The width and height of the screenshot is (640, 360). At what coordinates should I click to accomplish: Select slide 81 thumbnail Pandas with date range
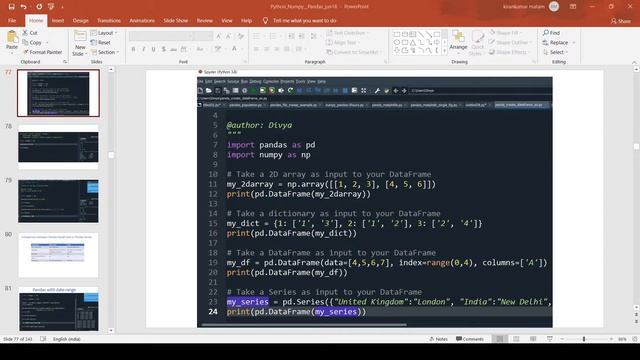click(x=58, y=309)
